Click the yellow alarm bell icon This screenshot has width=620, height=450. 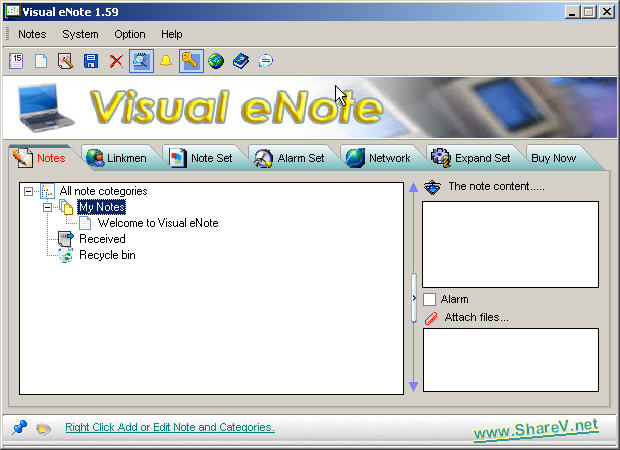tap(166, 61)
